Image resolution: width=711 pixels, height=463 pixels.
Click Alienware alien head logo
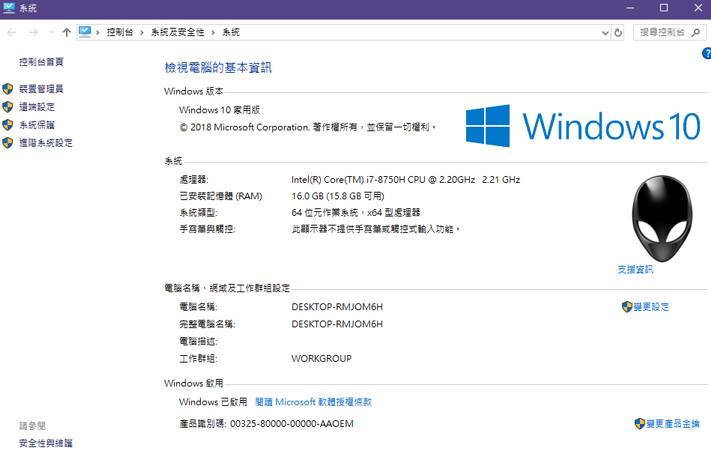[x=662, y=218]
